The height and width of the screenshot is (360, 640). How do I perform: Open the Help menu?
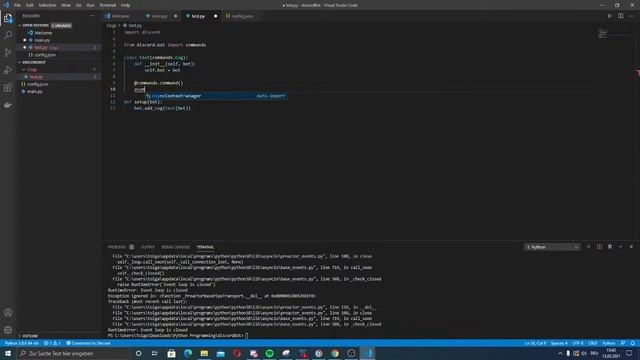125,5
